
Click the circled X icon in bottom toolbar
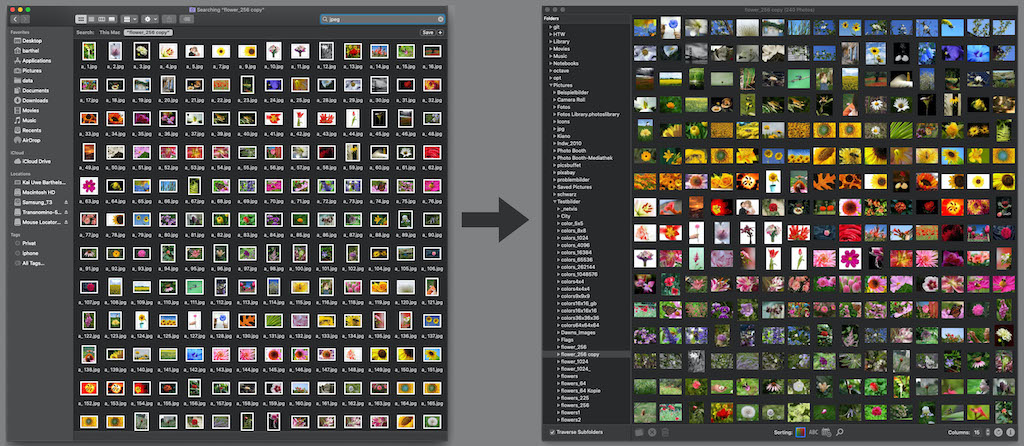pyautogui.click(x=652, y=432)
